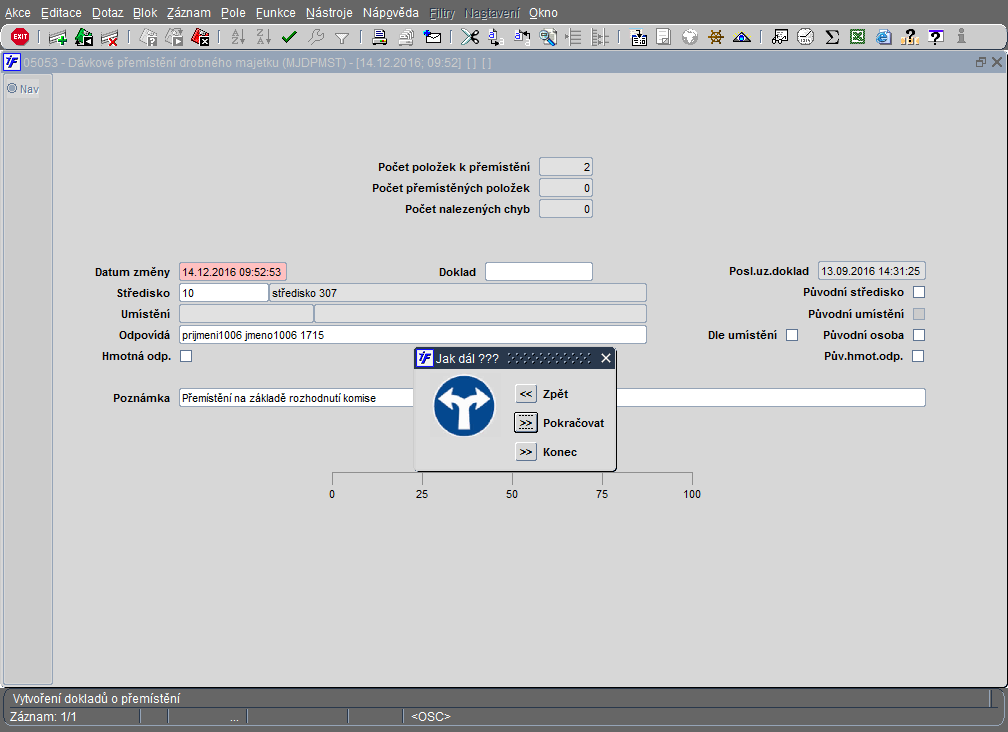Click the Internet Explorer browser icon
Viewport: 1008px width, 732px height.
tap(884, 37)
